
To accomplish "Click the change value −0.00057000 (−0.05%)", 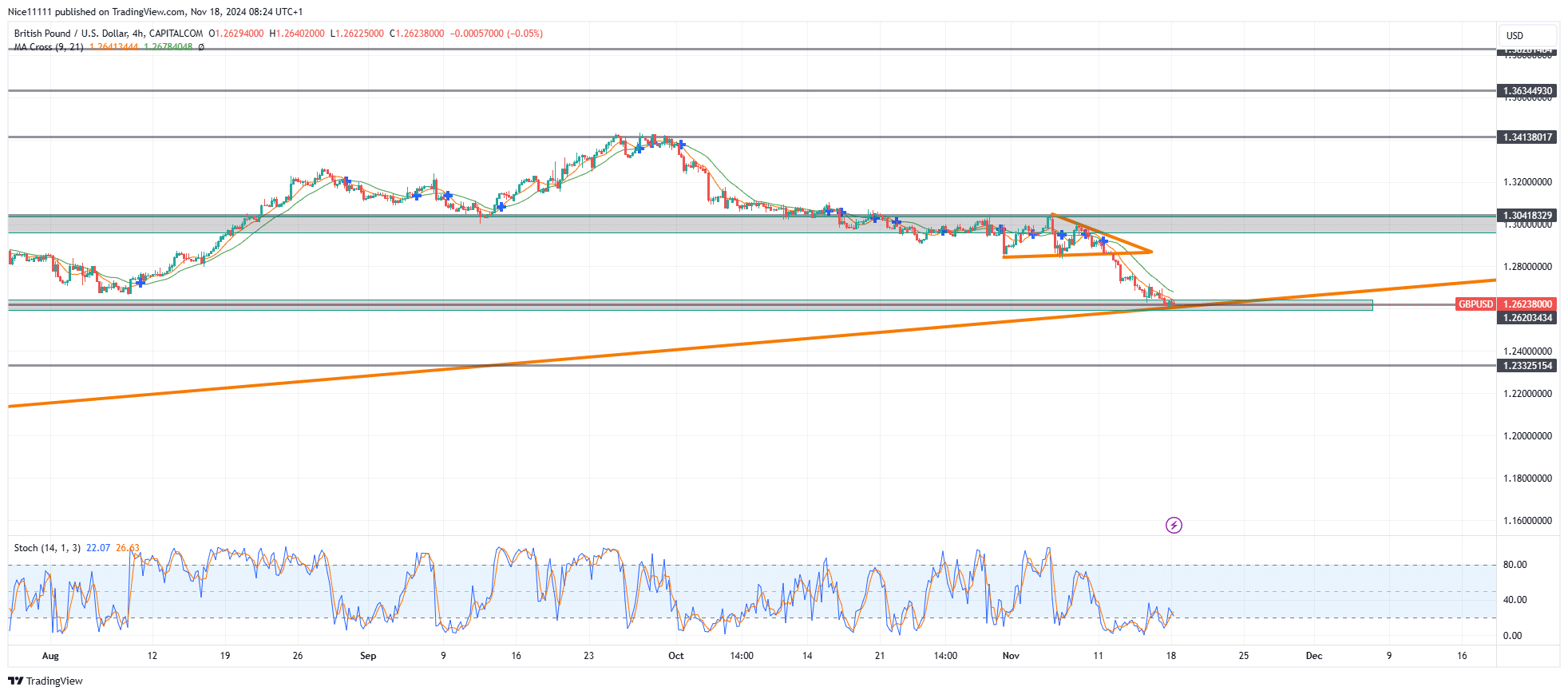I will [497, 34].
